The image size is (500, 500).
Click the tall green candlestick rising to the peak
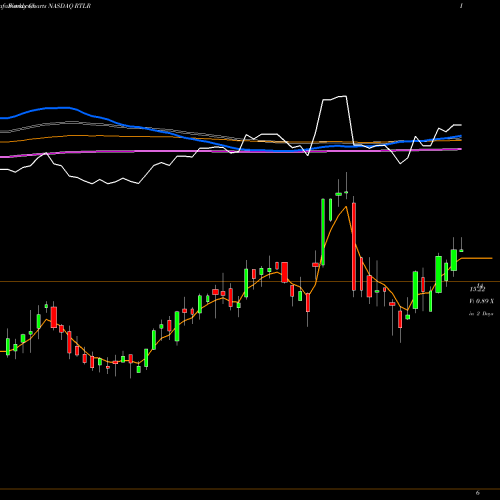tap(323, 232)
